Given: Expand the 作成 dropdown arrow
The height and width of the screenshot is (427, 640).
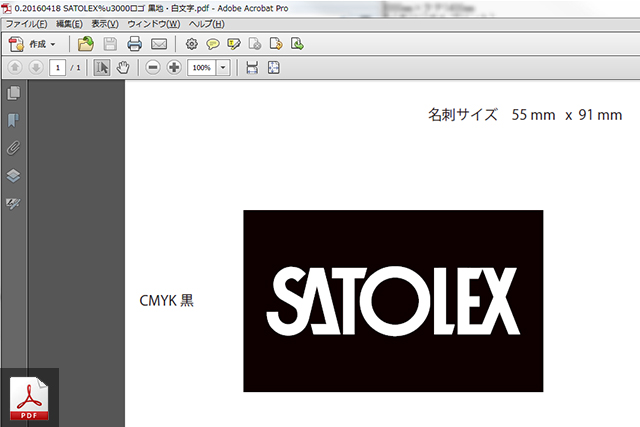Looking at the screenshot, I should tap(53, 44).
